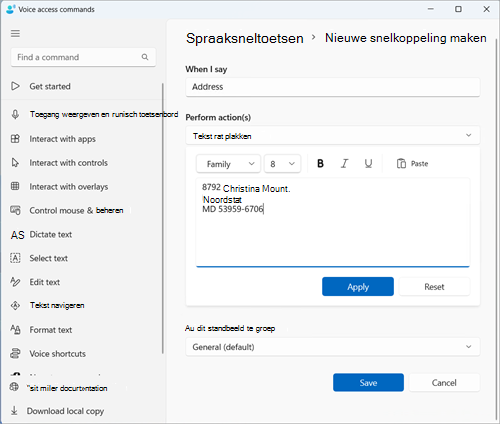Image resolution: width=500 pixels, height=424 pixels.
Task: Toggle Bold formatting
Action: [320, 163]
